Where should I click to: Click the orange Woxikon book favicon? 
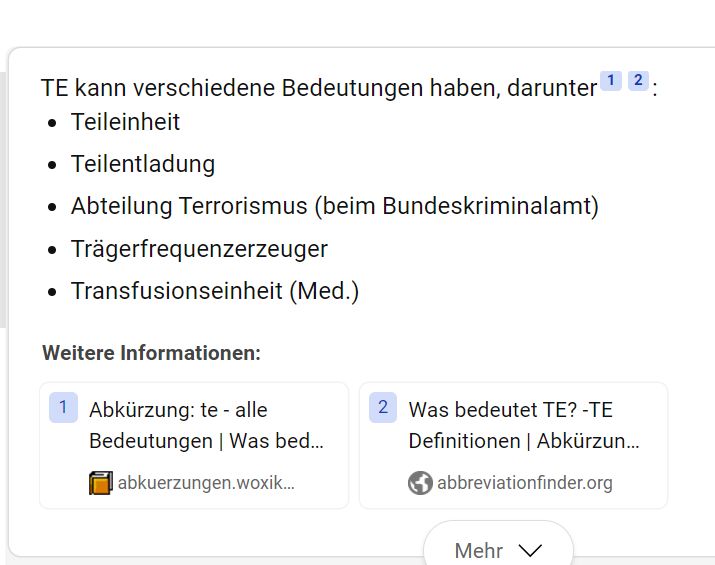pyautogui.click(x=100, y=483)
